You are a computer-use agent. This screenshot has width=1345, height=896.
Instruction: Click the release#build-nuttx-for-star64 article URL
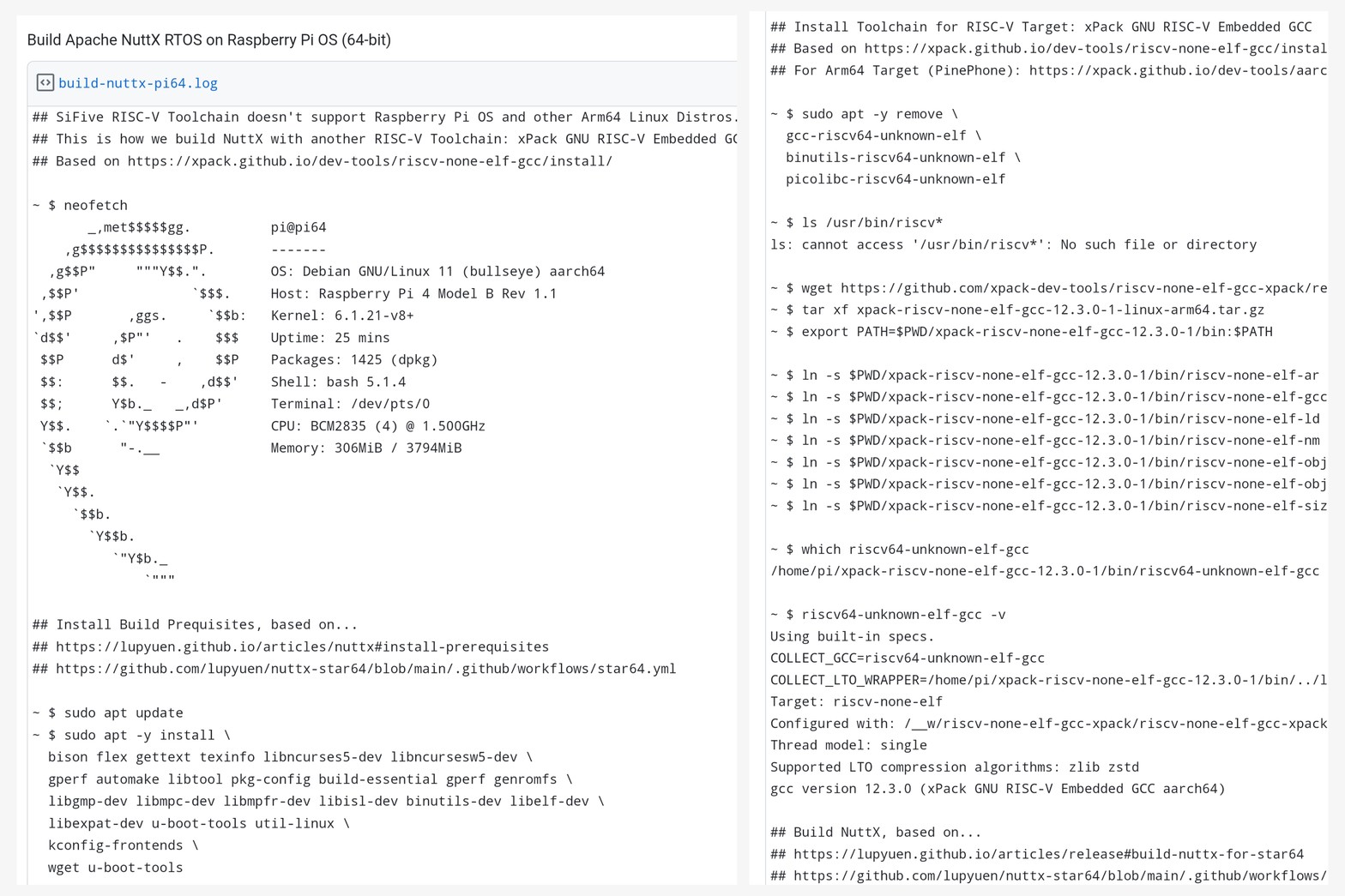(x=1048, y=854)
